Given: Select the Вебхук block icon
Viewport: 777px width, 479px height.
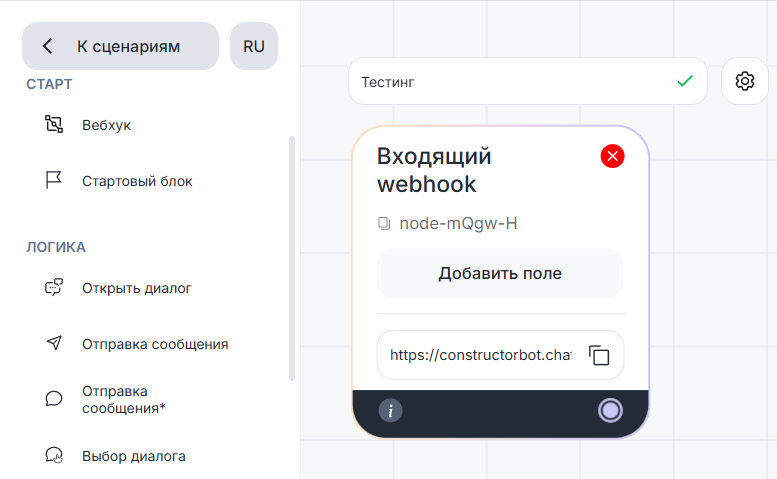Looking at the screenshot, I should point(54,125).
